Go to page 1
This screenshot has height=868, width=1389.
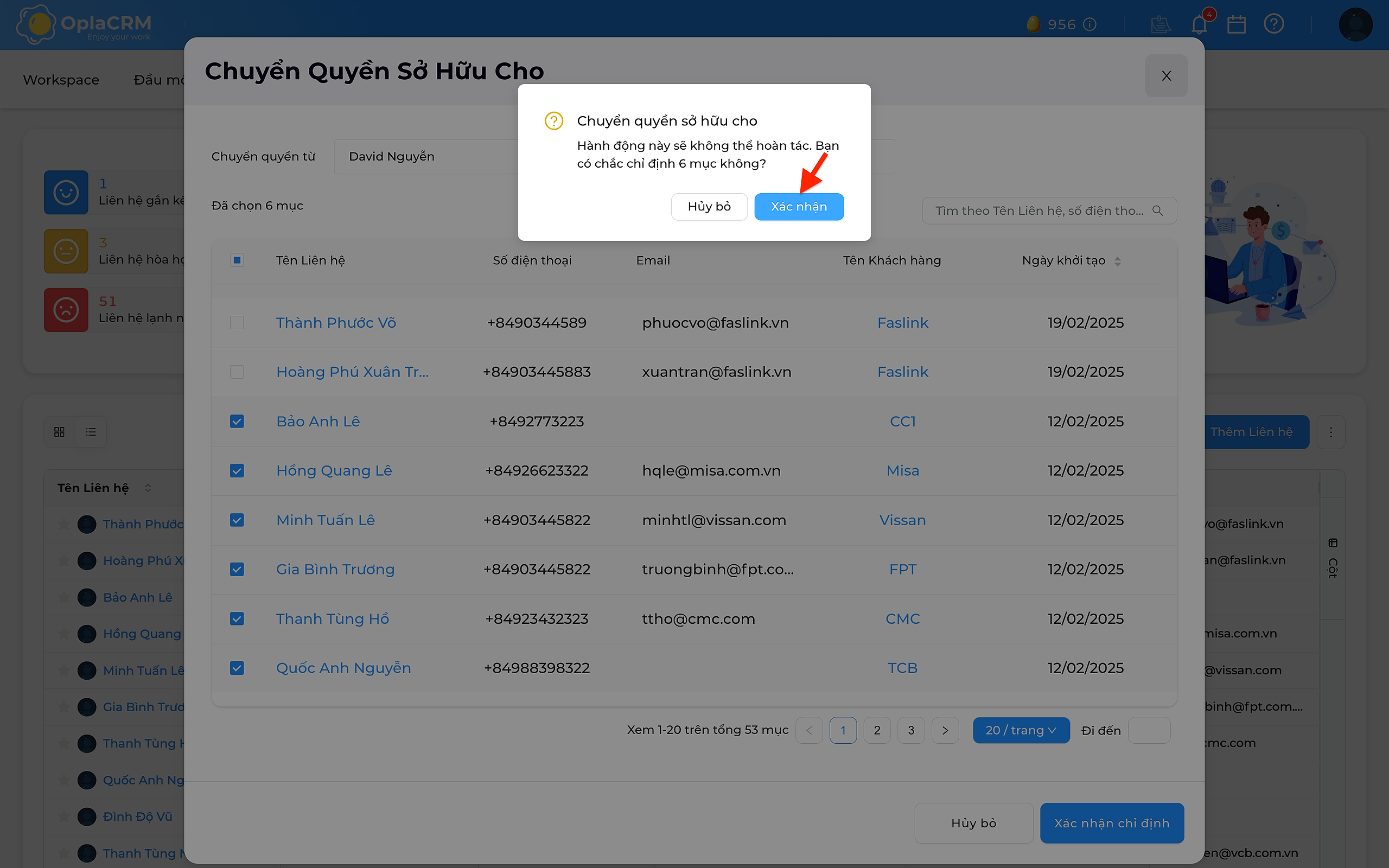pos(843,730)
